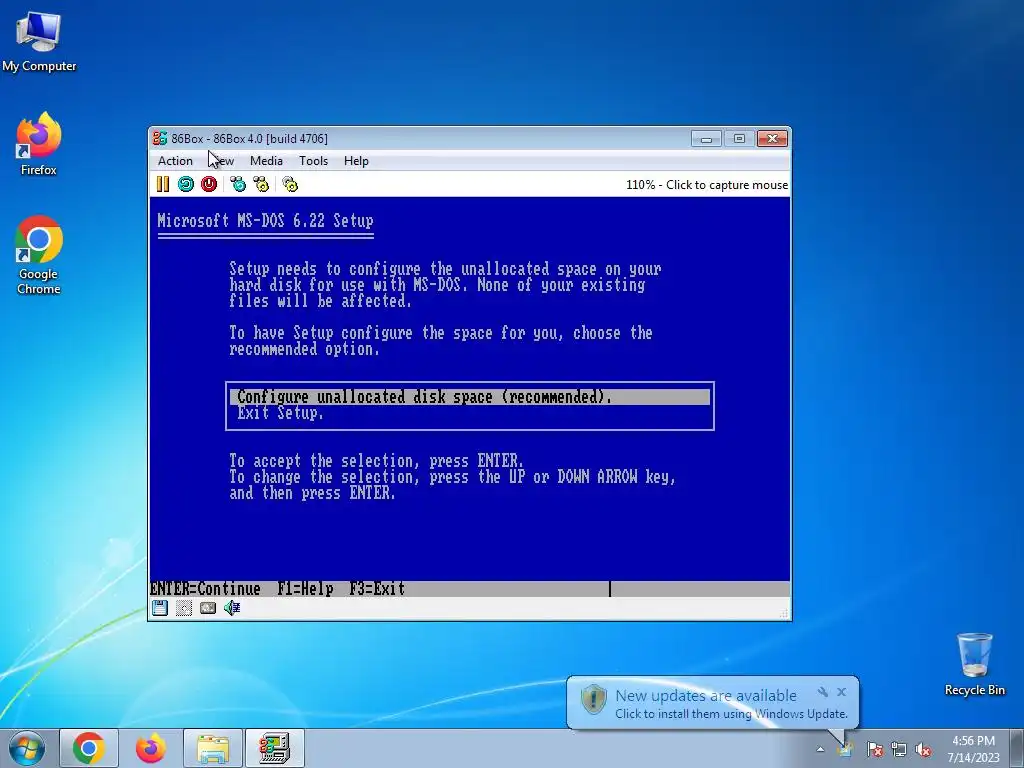Switch to 86Box taskbar button
This screenshot has width=1024, height=768.
pos(274,748)
